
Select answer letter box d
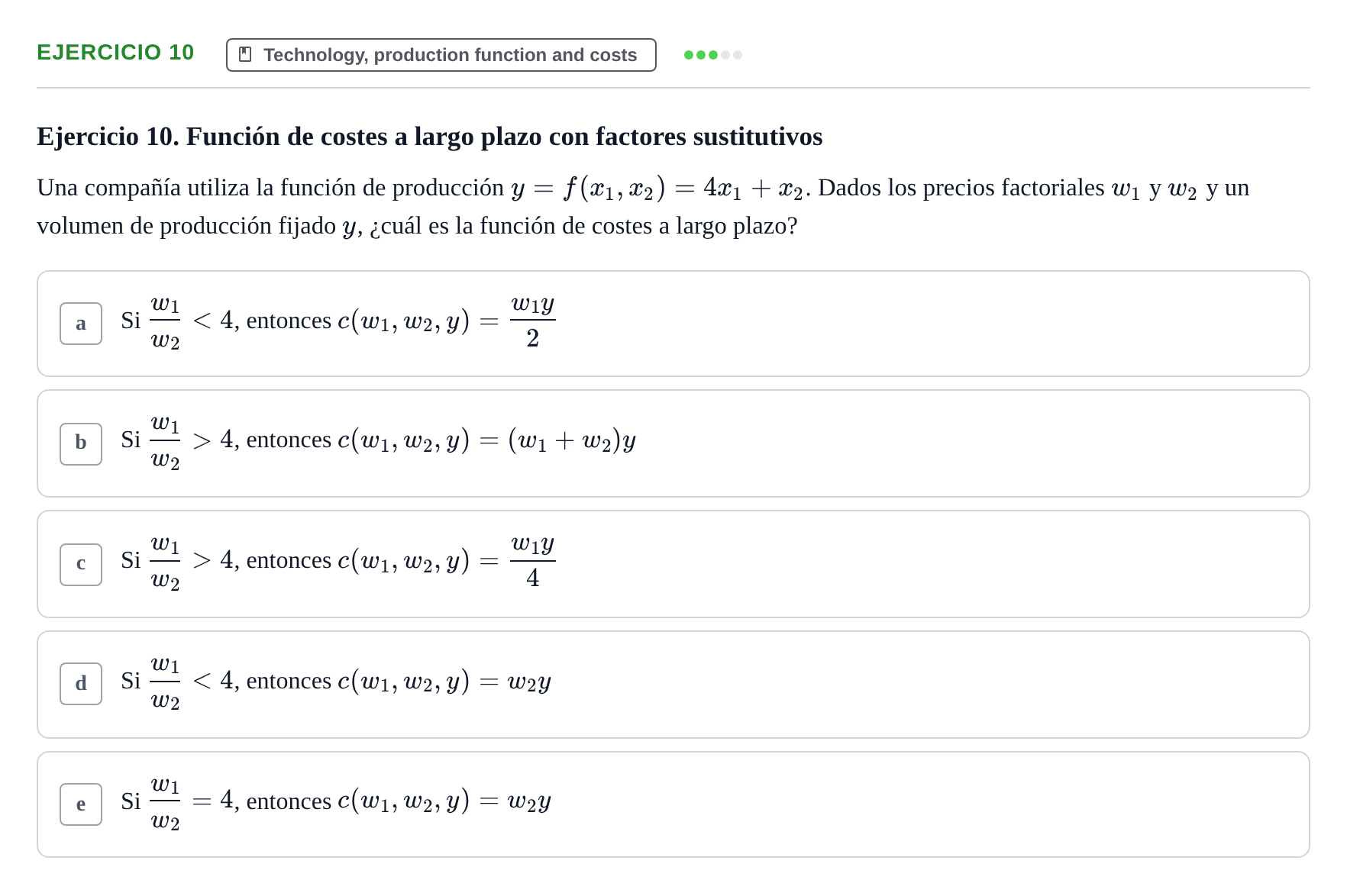click(81, 684)
